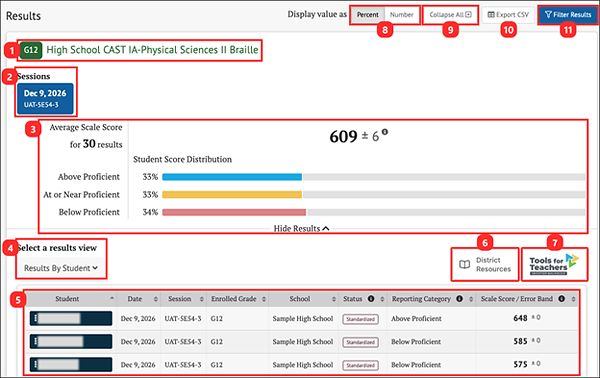
Task: Click the yellow At or Near Proficient bar
Action: click(x=232, y=194)
